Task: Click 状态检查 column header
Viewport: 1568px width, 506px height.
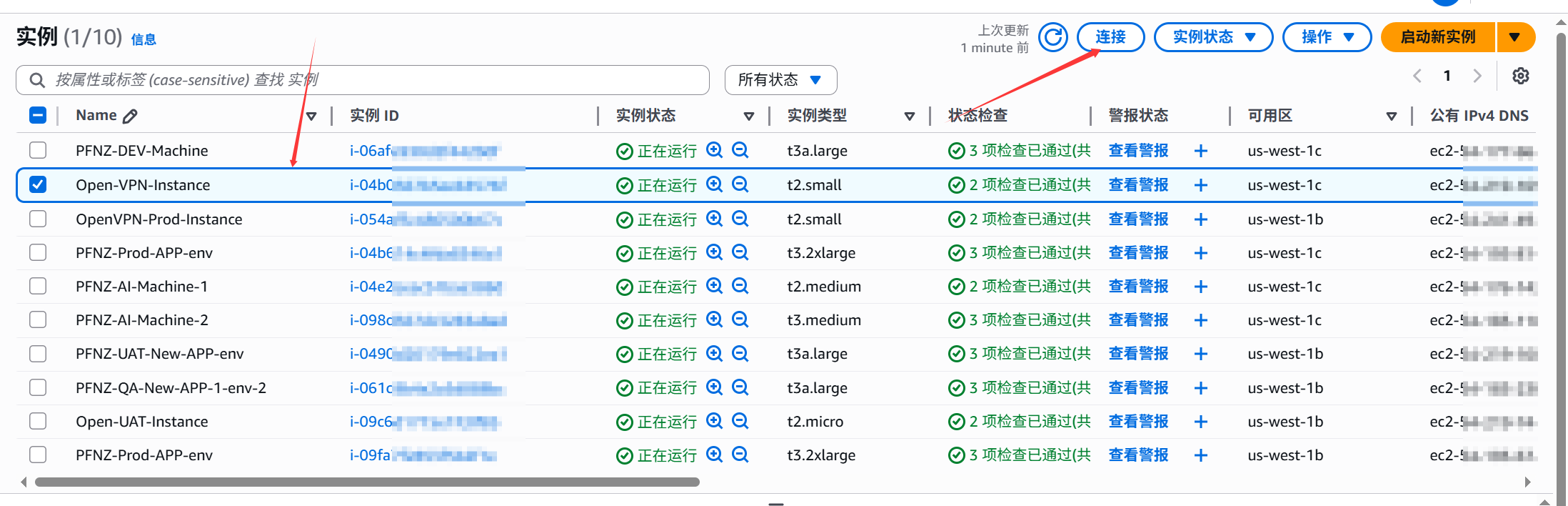Action: pos(978,116)
